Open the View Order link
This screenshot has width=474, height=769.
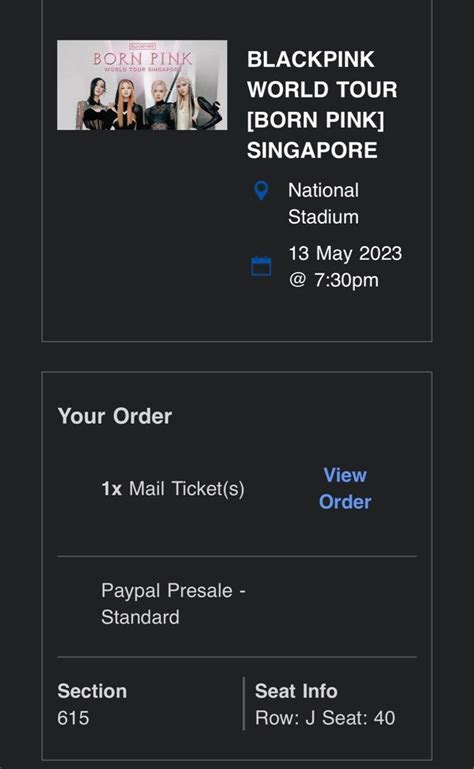pos(345,488)
